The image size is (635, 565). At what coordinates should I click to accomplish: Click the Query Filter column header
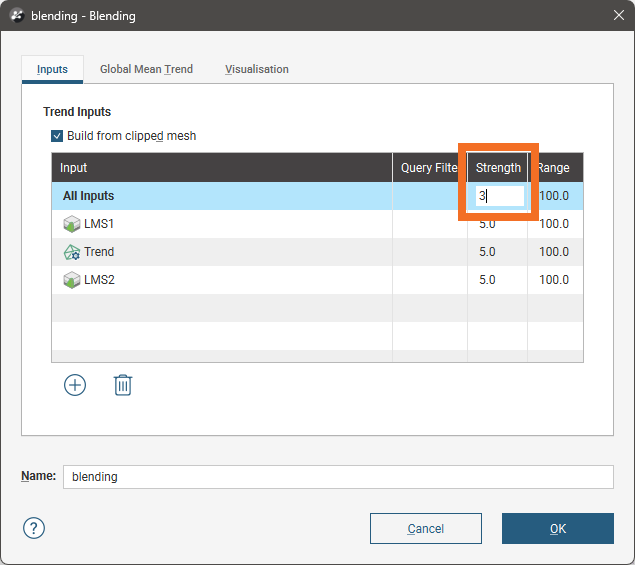pos(429,168)
